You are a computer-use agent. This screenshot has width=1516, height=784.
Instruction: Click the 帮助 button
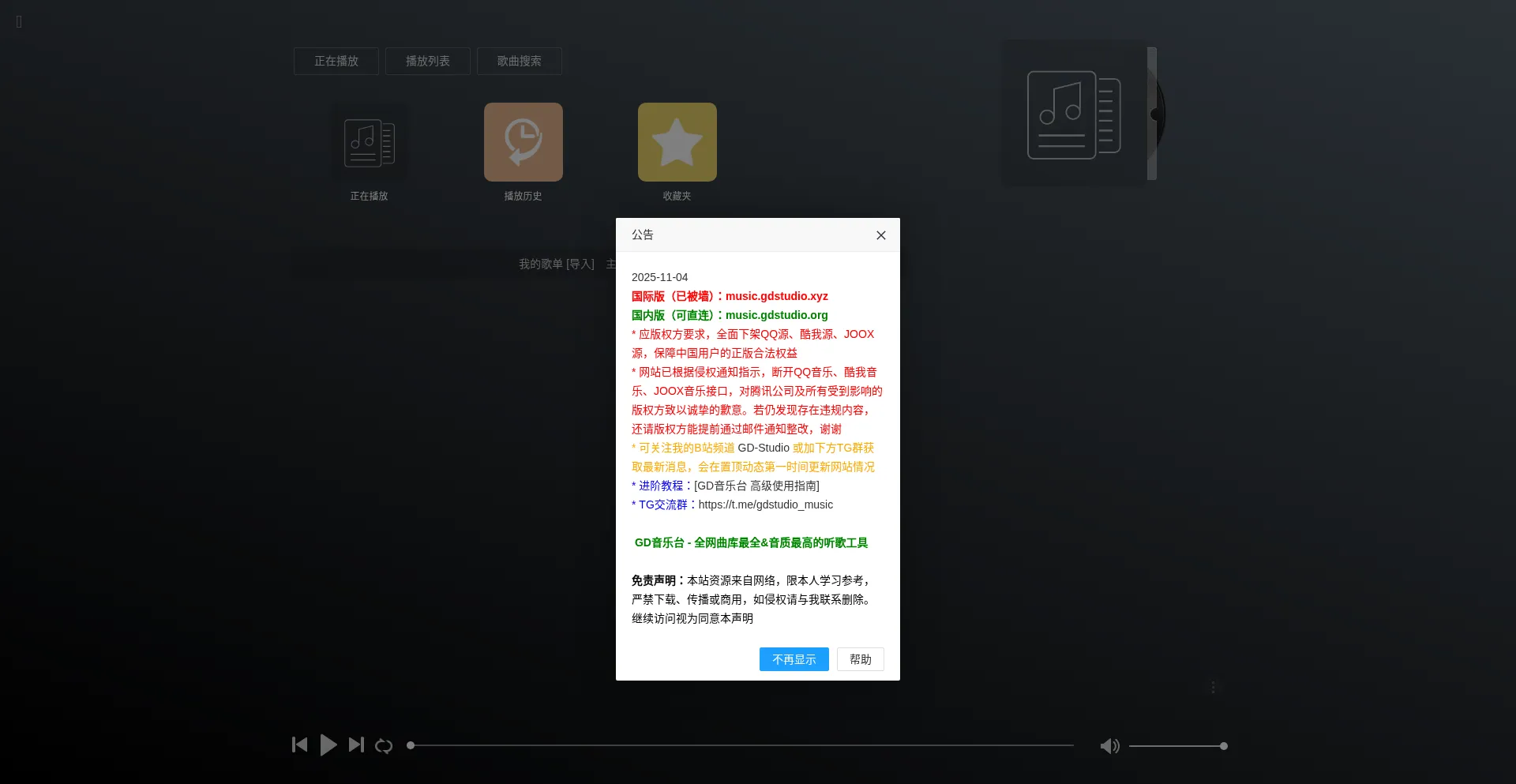(x=861, y=659)
